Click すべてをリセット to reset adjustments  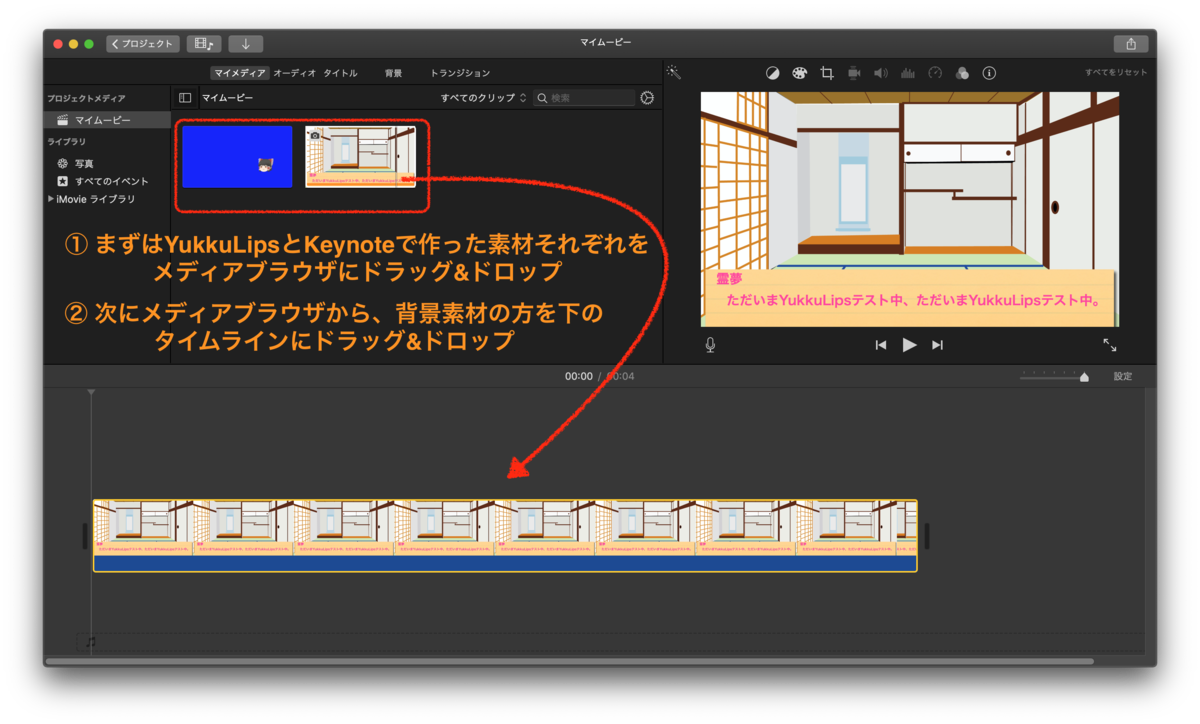click(1116, 73)
